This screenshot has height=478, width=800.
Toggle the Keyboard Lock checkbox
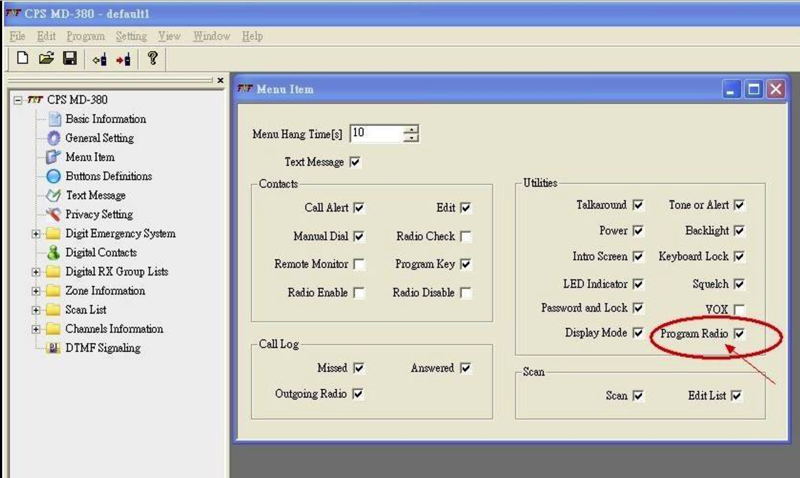click(739, 257)
